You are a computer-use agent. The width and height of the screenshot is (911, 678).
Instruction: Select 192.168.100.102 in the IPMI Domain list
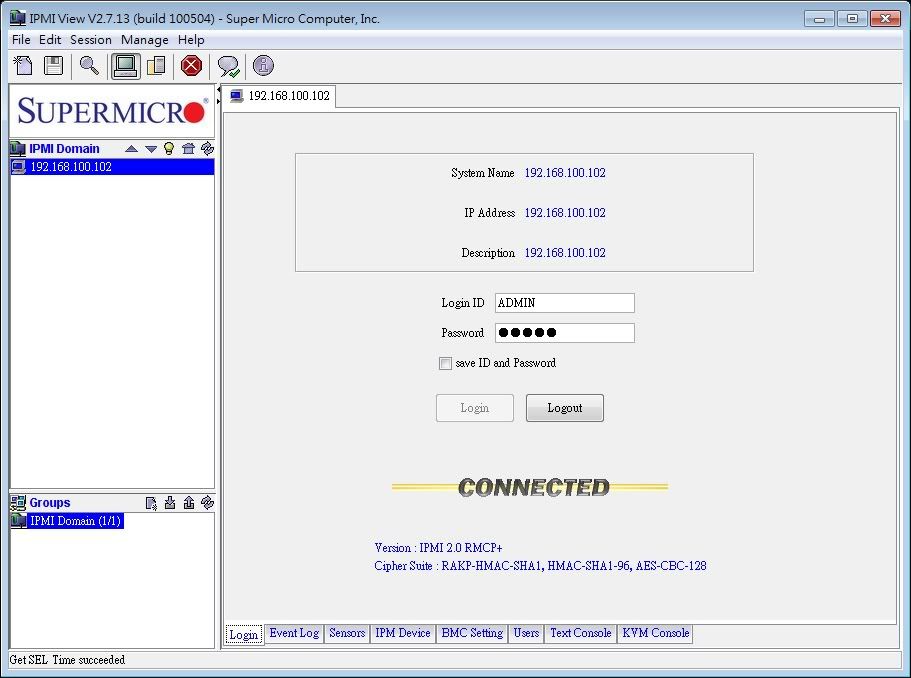click(112, 167)
